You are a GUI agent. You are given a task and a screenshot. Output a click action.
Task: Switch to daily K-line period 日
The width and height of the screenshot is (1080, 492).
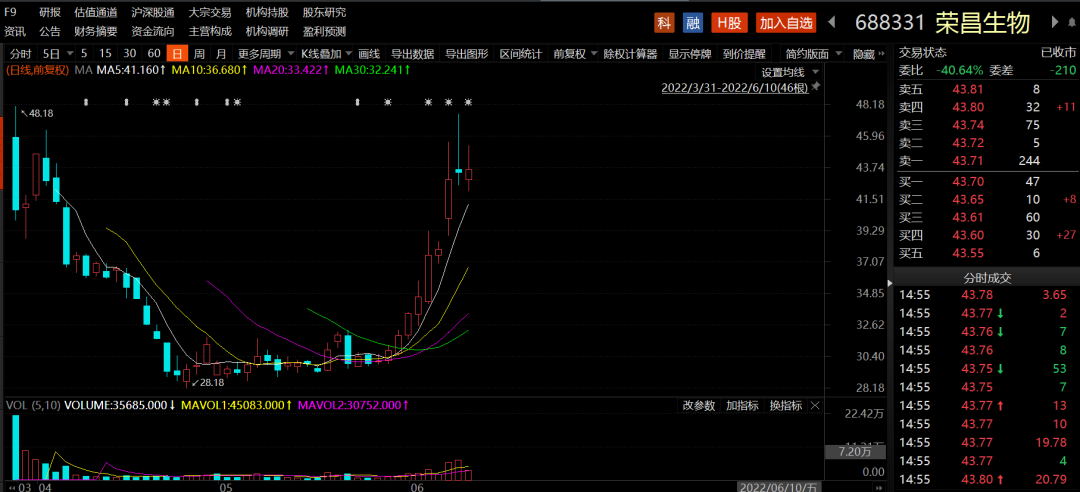point(176,53)
